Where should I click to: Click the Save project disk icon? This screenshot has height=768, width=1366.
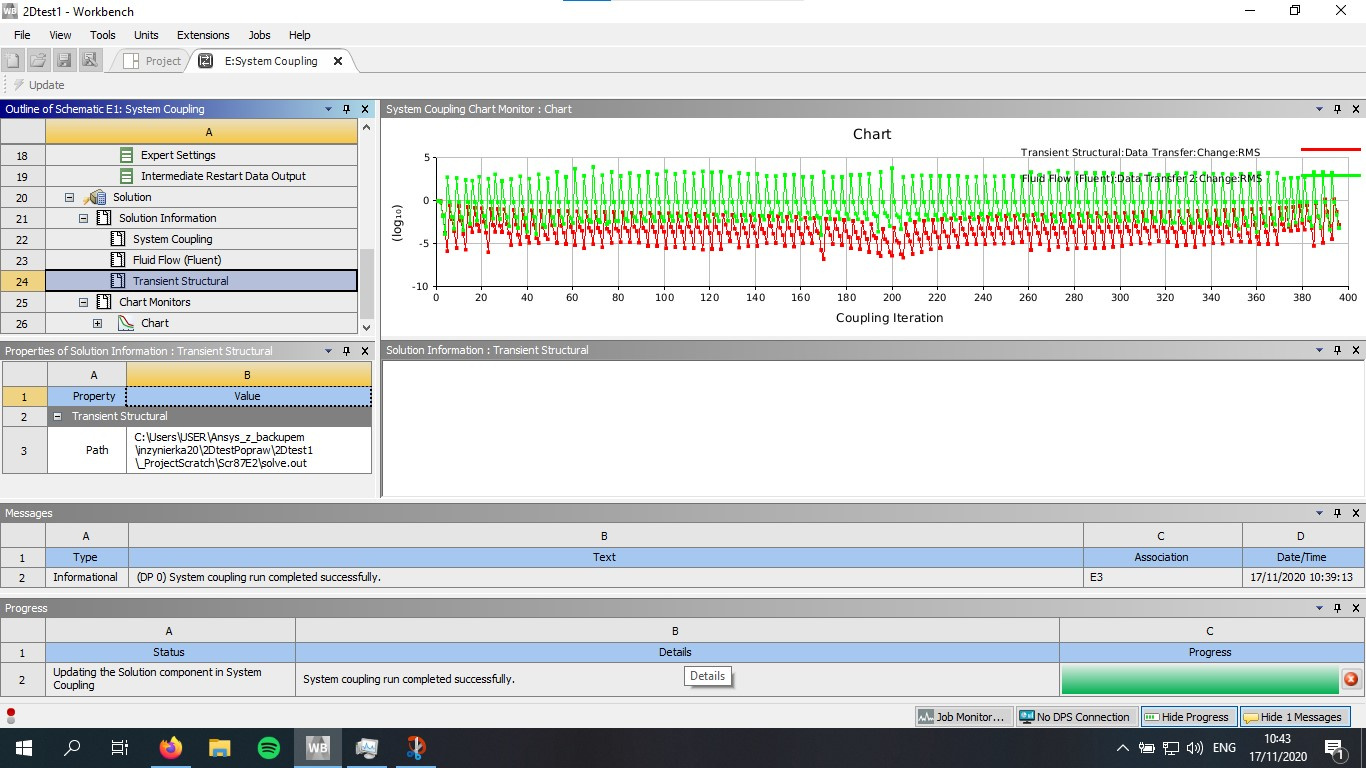click(x=64, y=61)
